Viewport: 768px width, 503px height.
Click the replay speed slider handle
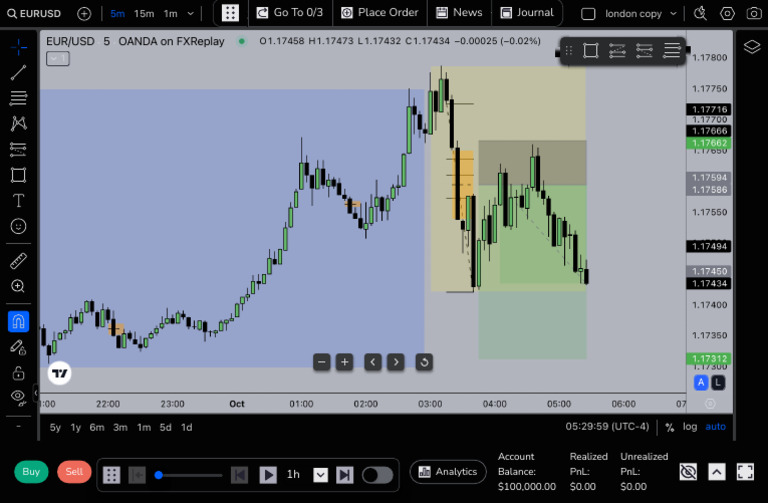158,475
